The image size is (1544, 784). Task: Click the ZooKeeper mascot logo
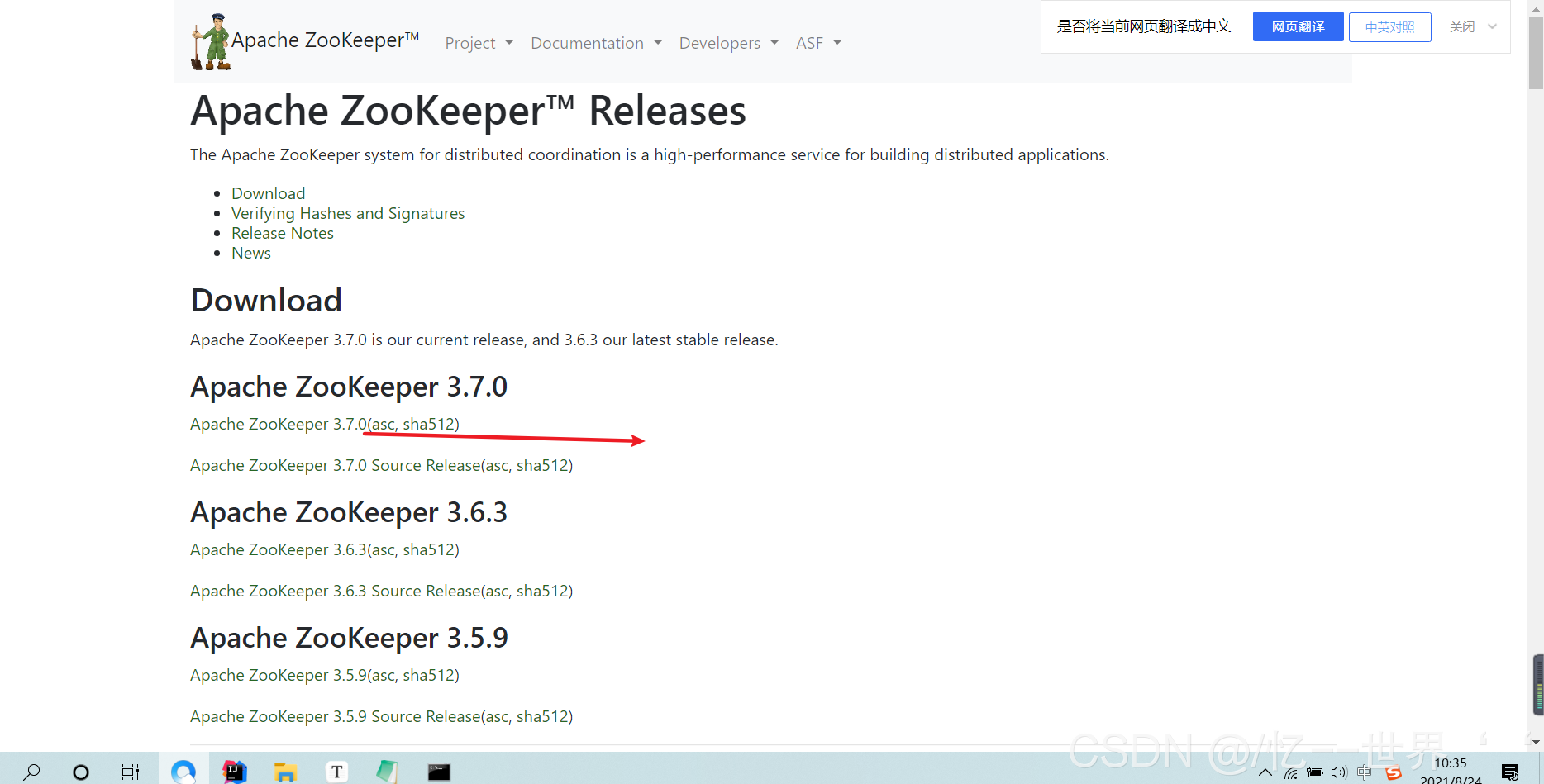[x=211, y=42]
